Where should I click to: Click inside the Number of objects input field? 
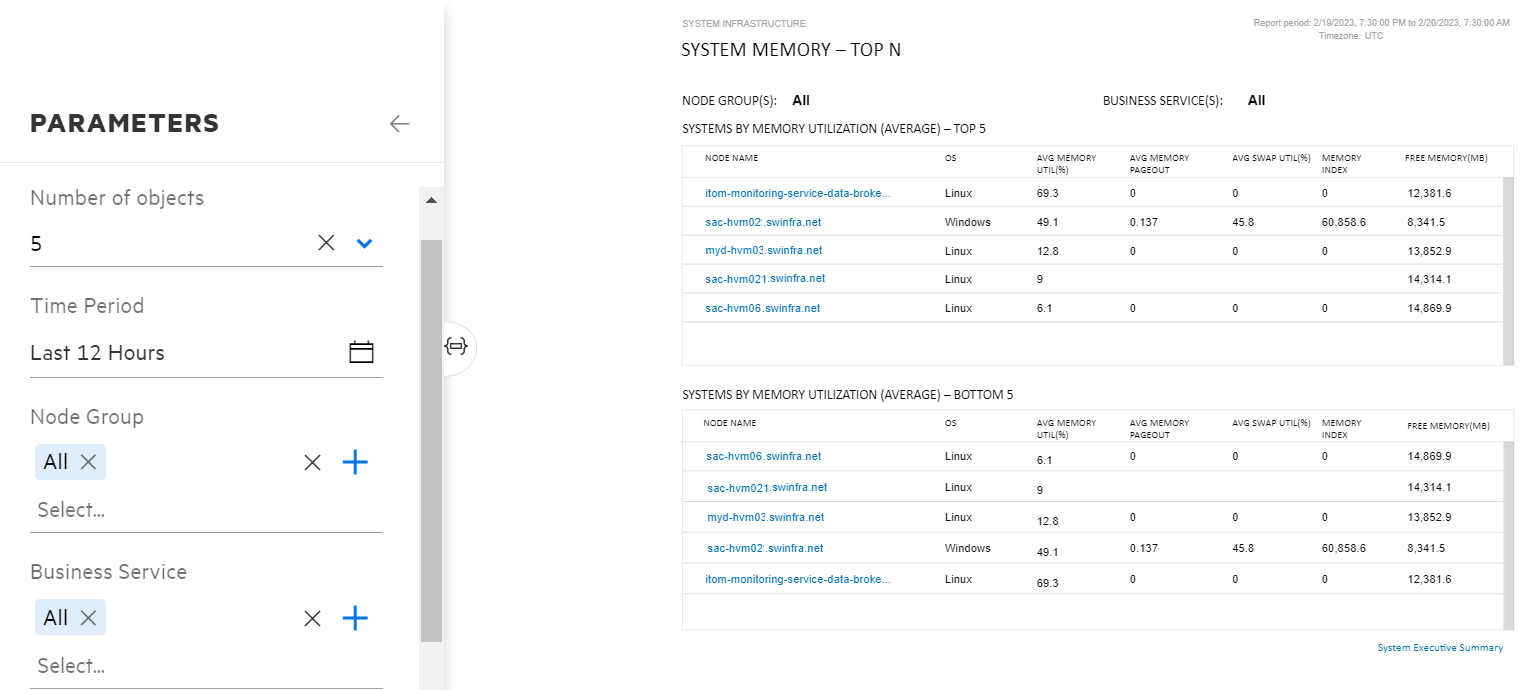coord(150,242)
